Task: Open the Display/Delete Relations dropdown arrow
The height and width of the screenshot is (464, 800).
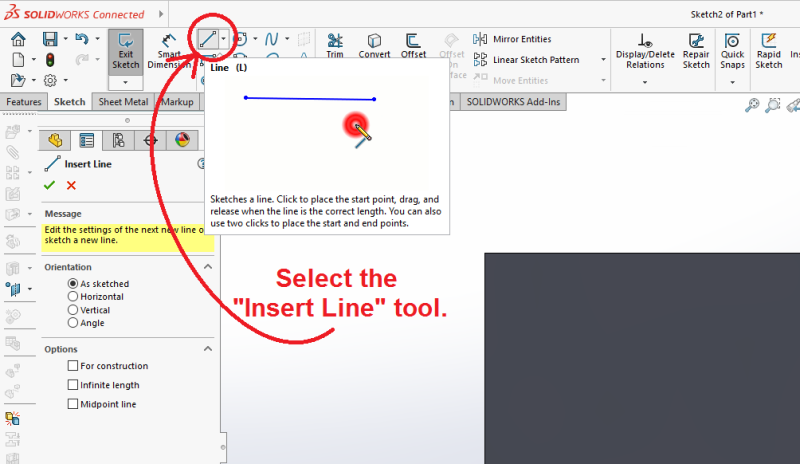Action: tap(645, 82)
